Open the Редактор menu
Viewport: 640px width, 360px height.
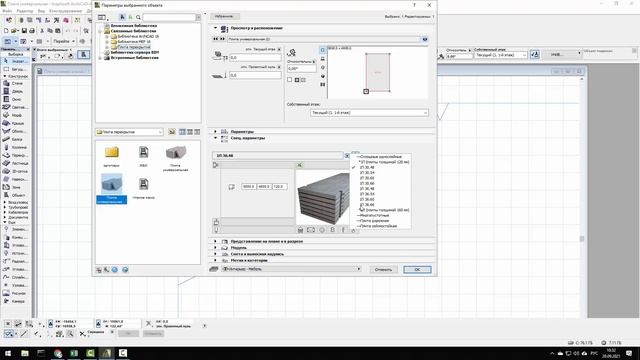tap(25, 11)
